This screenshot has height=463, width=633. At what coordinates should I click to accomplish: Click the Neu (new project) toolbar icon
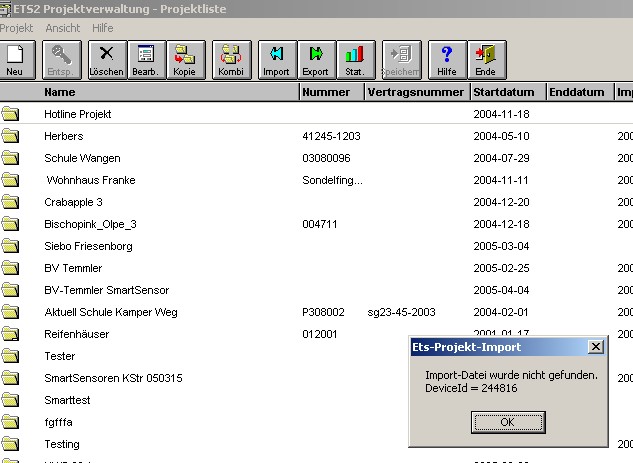(15, 59)
